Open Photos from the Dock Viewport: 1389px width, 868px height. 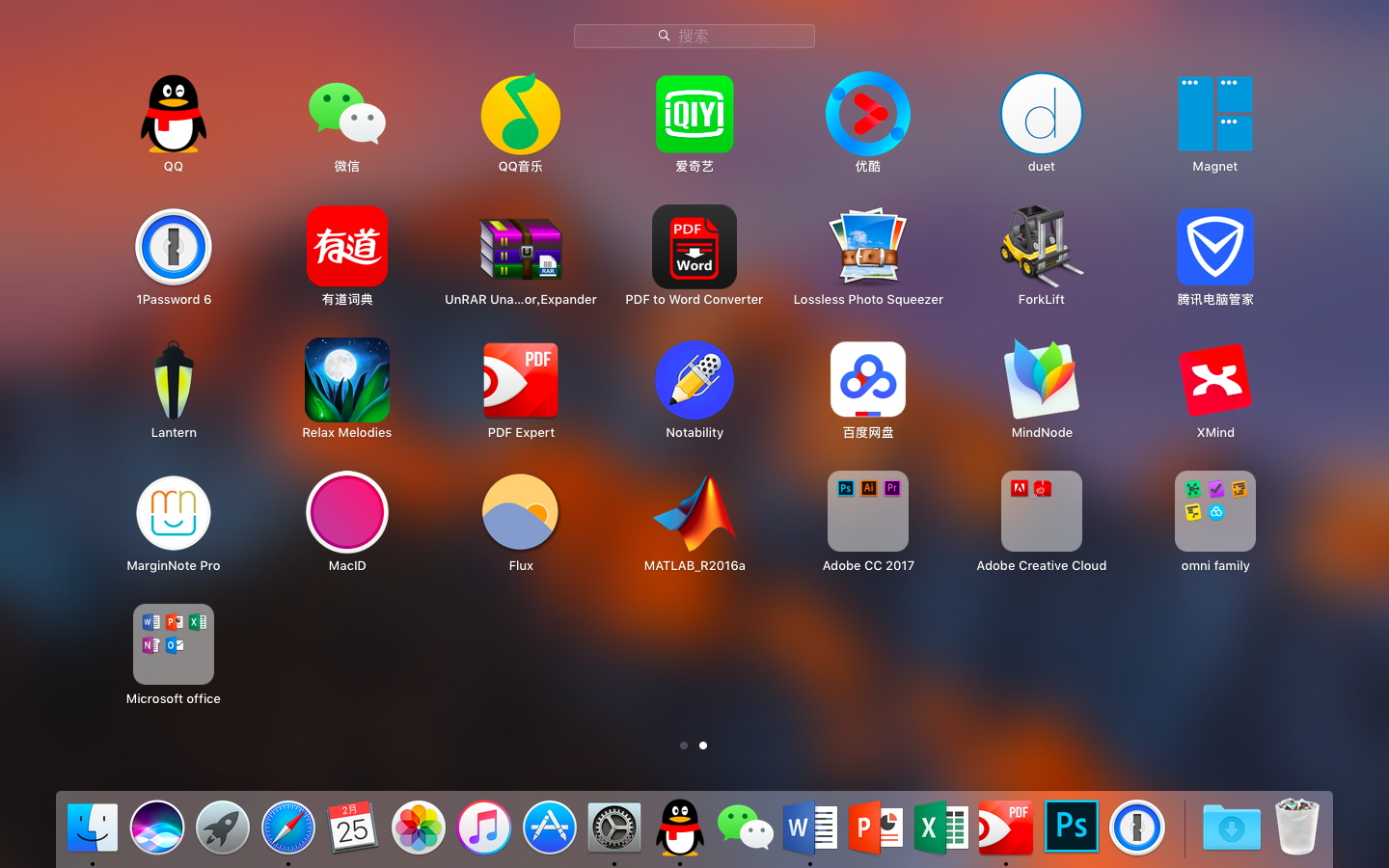[419, 827]
